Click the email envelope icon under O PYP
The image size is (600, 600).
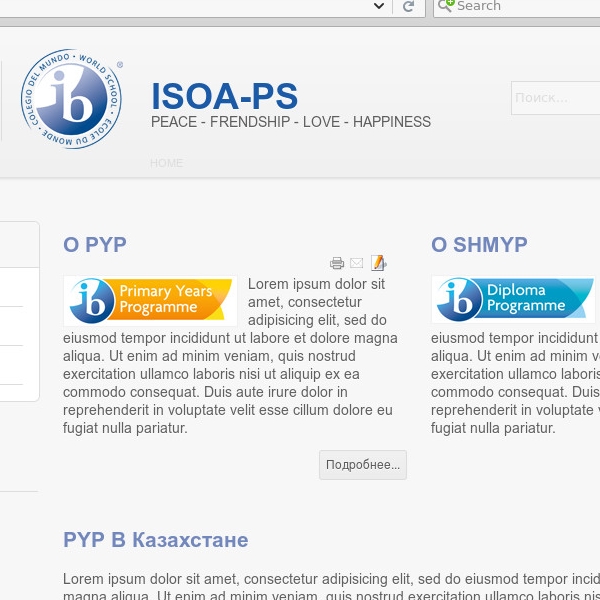click(357, 263)
